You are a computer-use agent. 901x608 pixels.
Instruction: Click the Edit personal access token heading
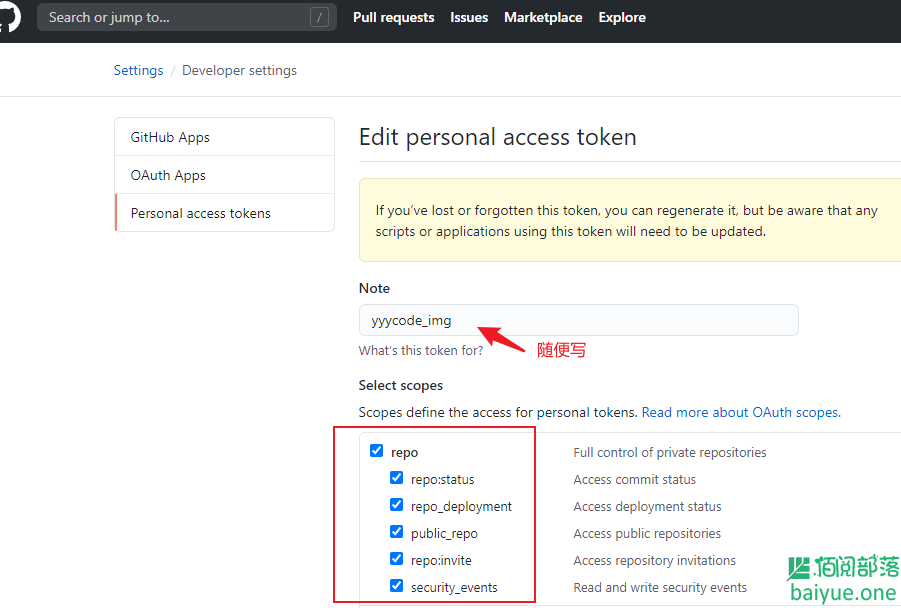pos(498,137)
